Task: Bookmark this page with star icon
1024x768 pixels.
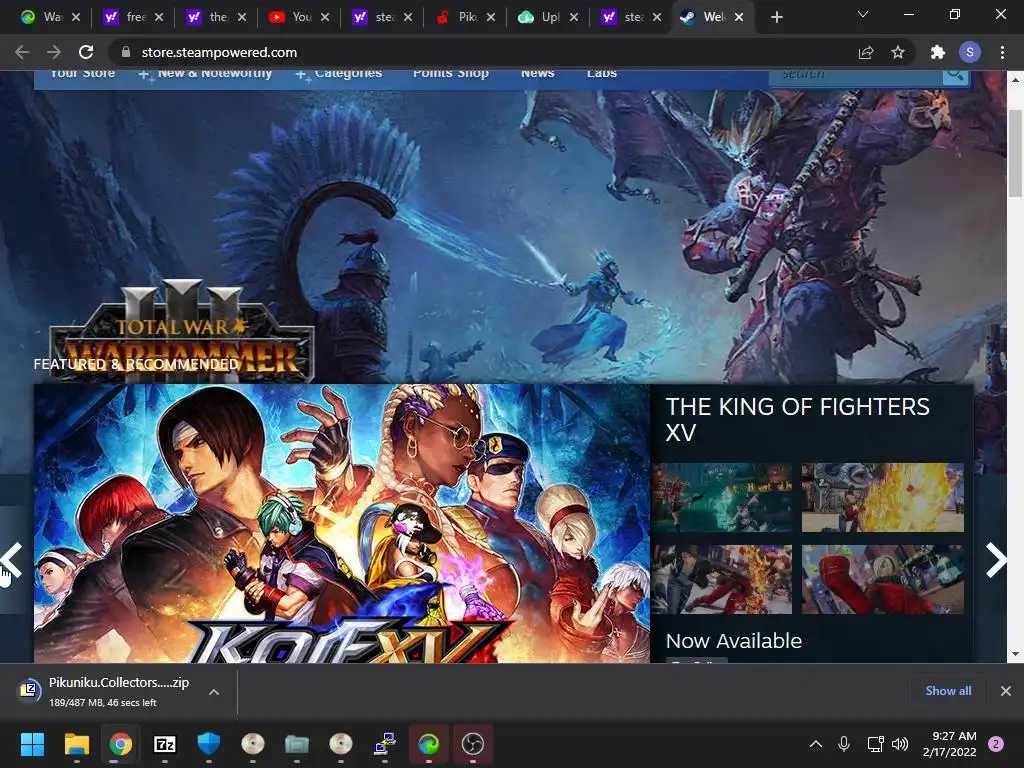Action: pos(898,52)
